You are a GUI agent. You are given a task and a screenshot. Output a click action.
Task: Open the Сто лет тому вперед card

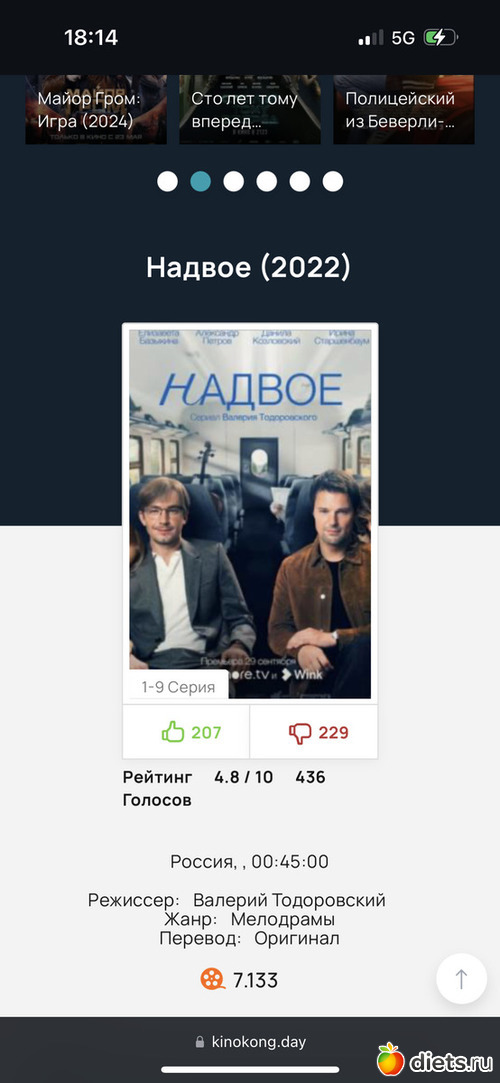click(x=250, y=109)
